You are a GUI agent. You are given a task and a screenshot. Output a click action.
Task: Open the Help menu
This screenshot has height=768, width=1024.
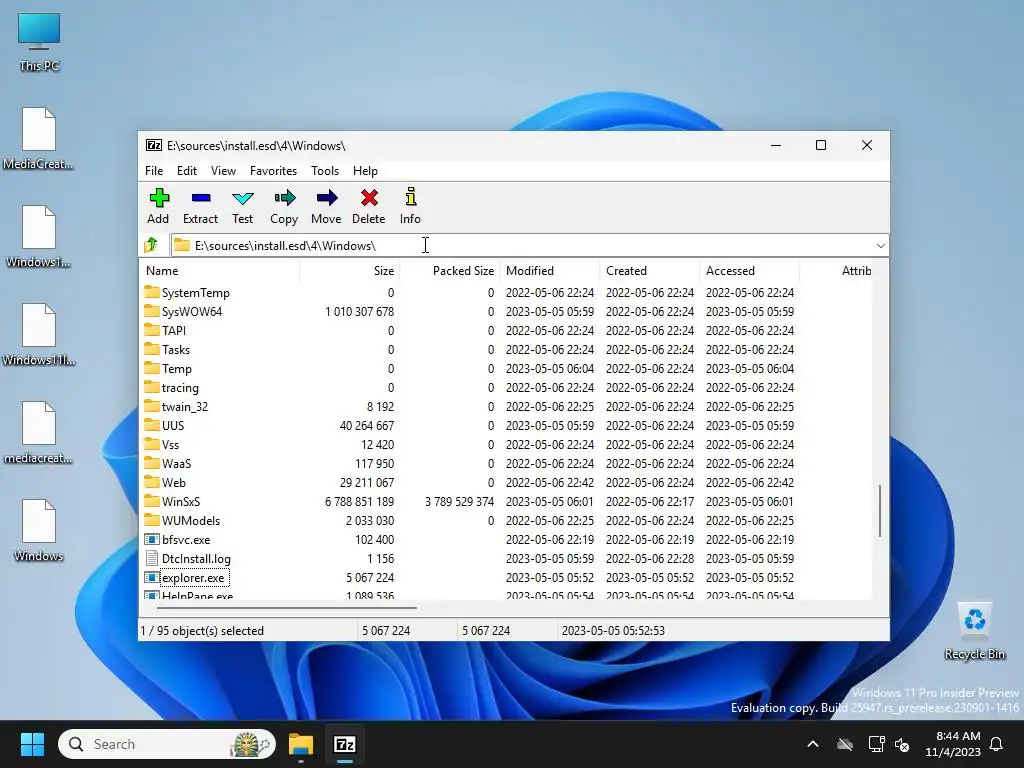click(365, 170)
